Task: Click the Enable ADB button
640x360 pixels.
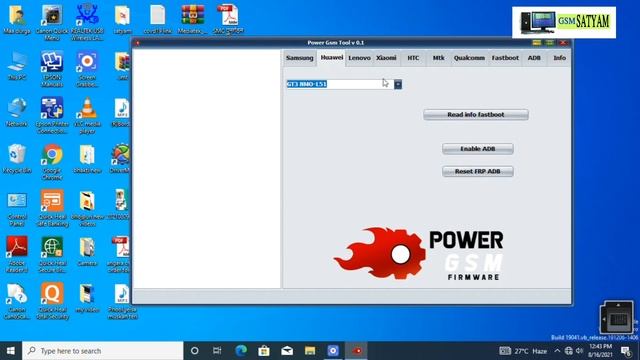Action: pyautogui.click(x=478, y=149)
